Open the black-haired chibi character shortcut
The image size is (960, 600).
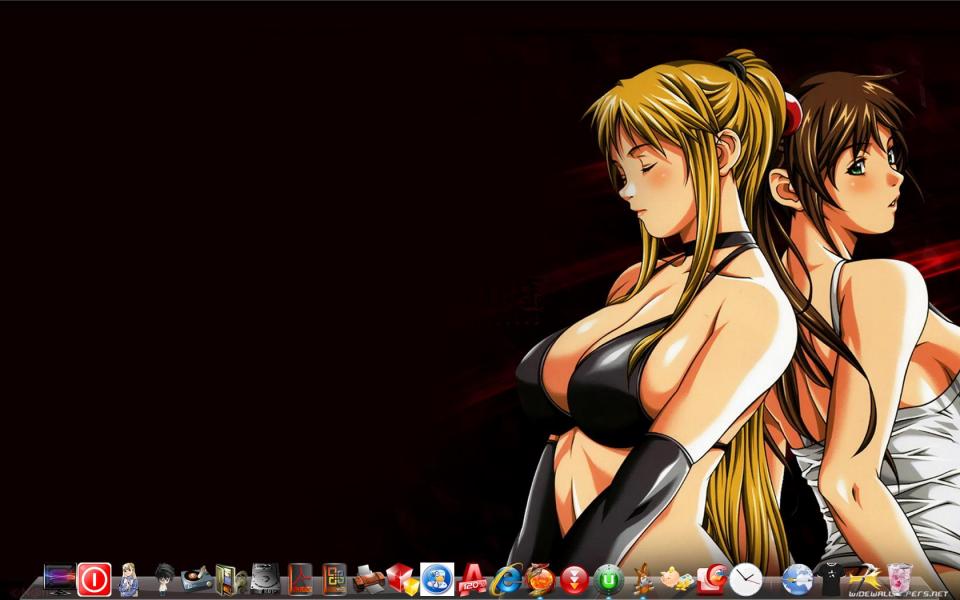[x=163, y=579]
